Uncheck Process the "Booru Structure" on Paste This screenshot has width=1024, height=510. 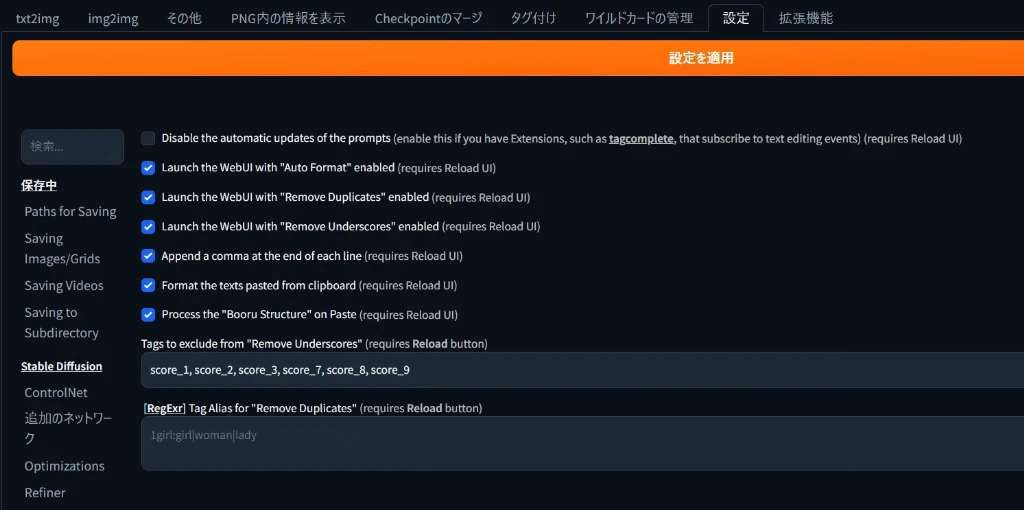tap(148, 315)
